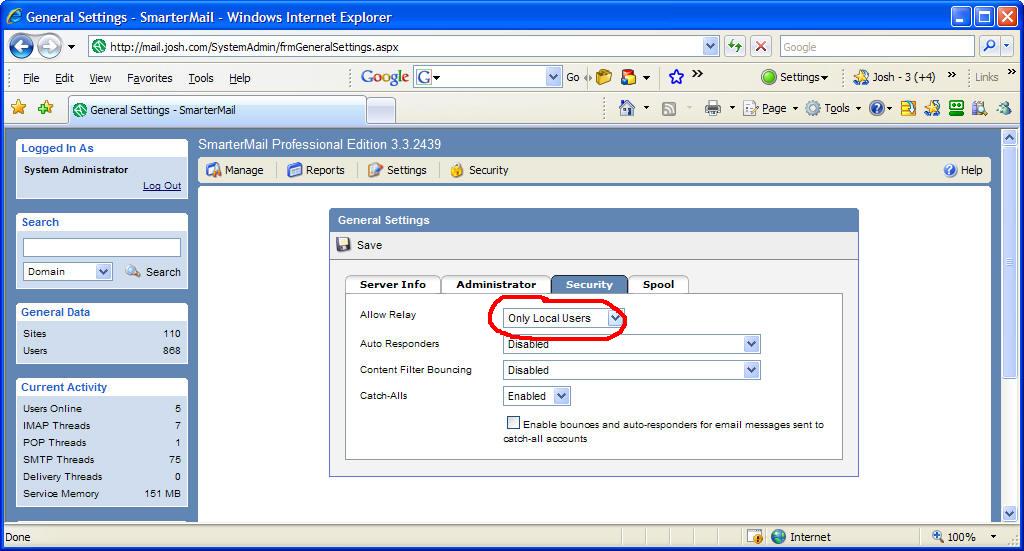Image resolution: width=1024 pixels, height=551 pixels.
Task: Click the Search button in the sidebar
Action: point(153,272)
